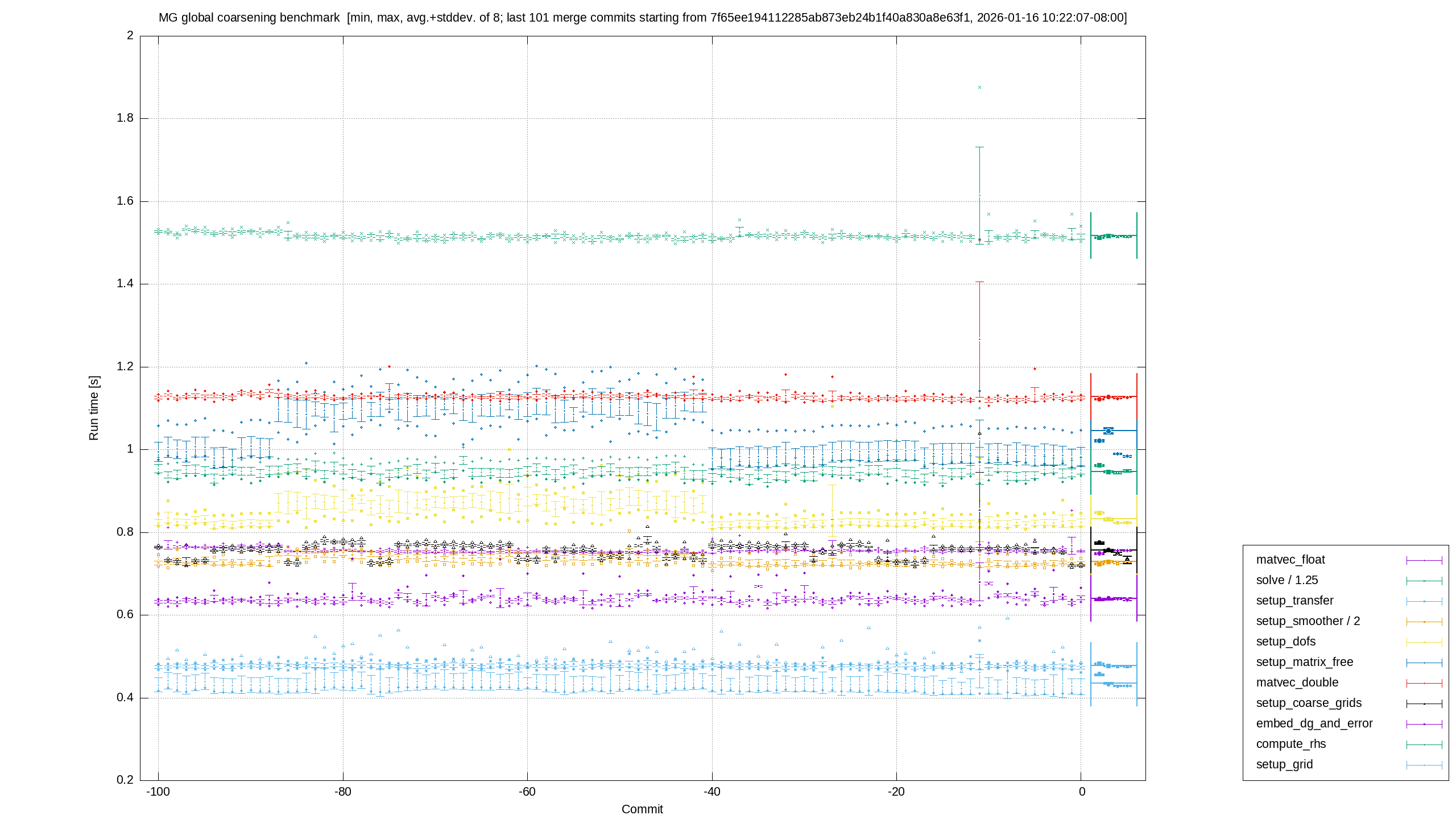Click the red spike peak near 1.4
The height and width of the screenshot is (819, 1456).
[979, 282]
